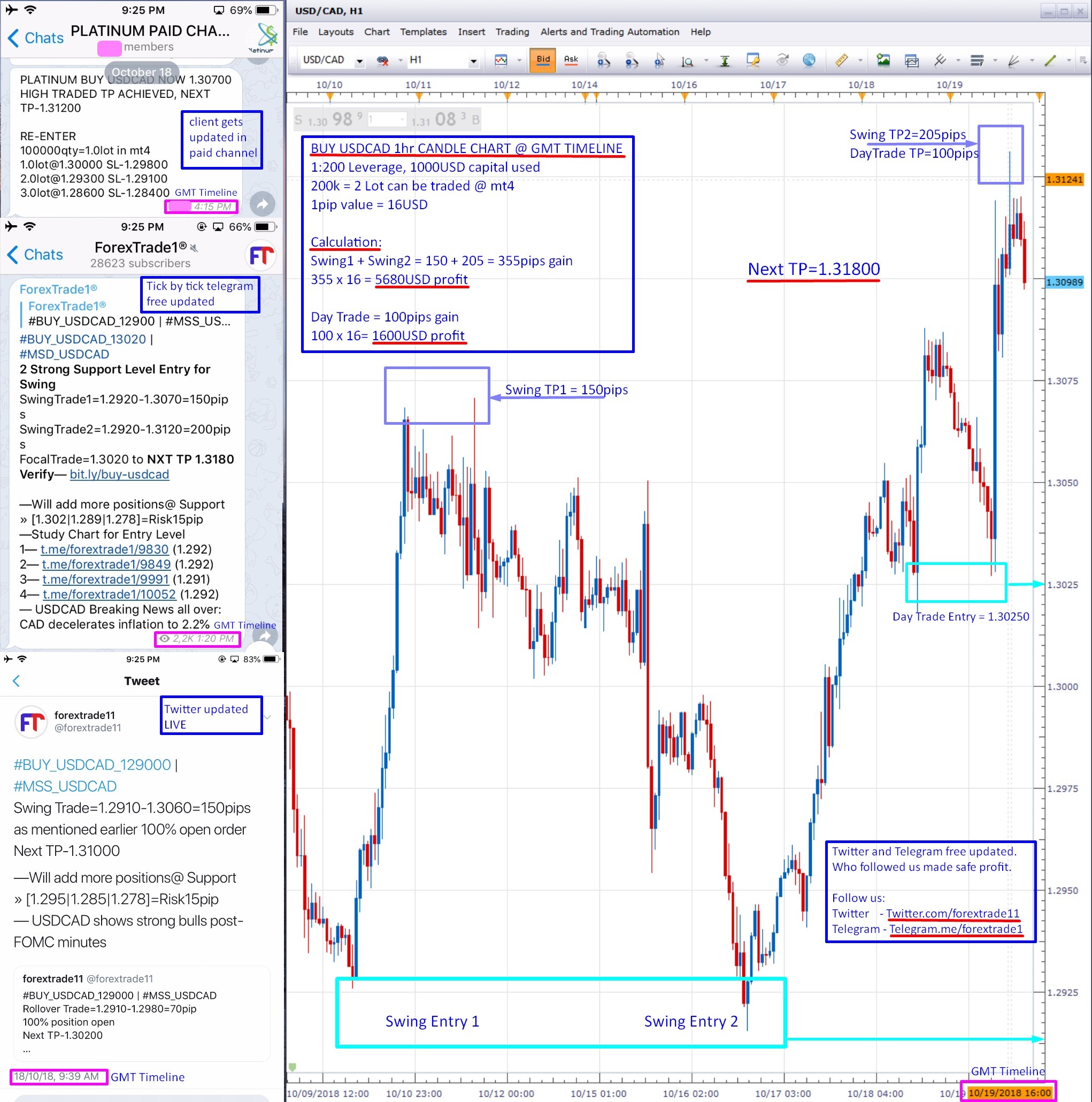The width and height of the screenshot is (1092, 1102).
Task: Open arrow next to ruler tool
Action: [x=860, y=60]
